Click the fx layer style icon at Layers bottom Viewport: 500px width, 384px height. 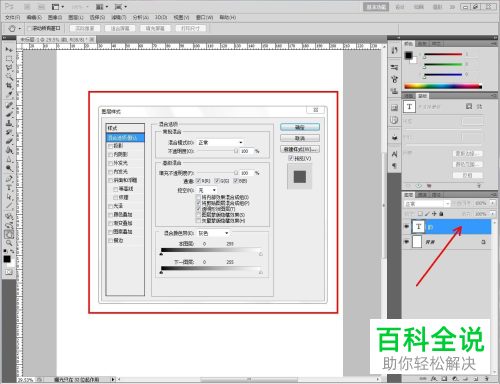pyautogui.click(x=433, y=379)
